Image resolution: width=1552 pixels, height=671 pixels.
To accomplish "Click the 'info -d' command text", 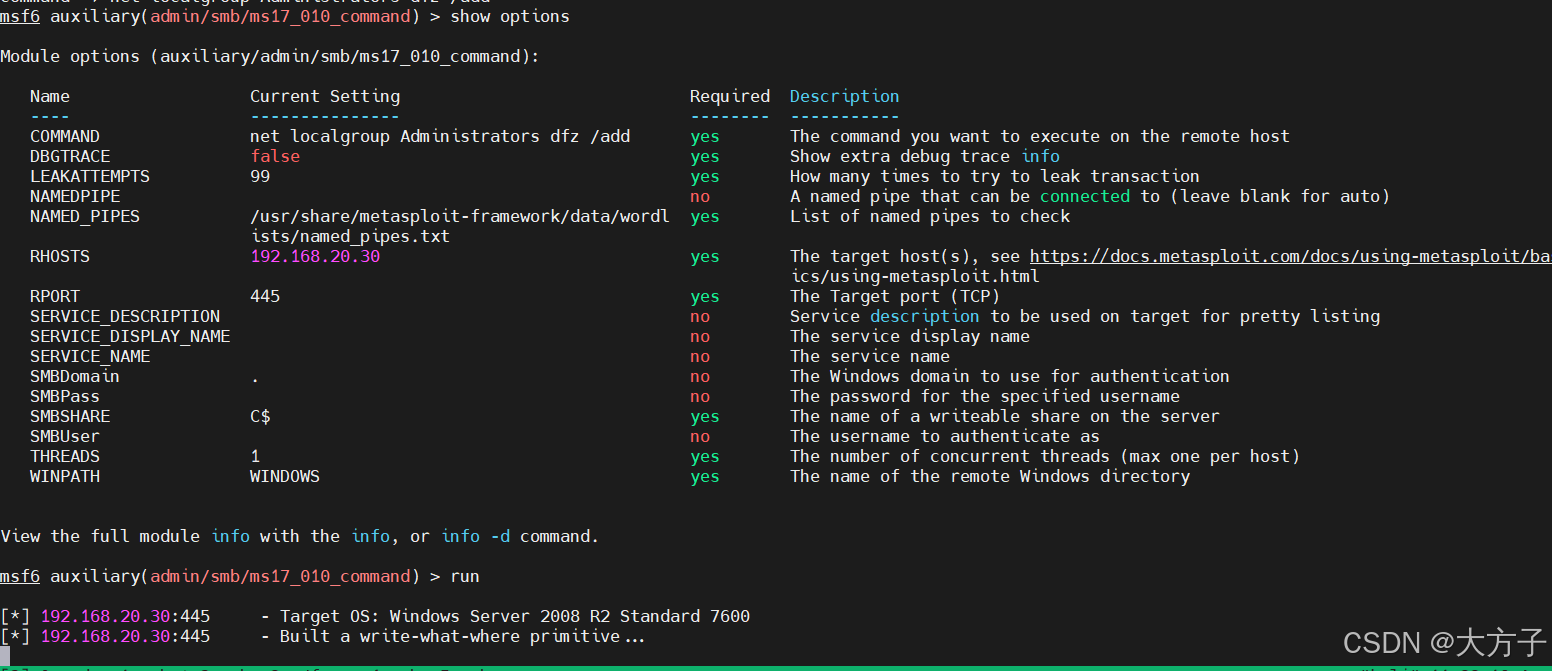I will click(475, 536).
